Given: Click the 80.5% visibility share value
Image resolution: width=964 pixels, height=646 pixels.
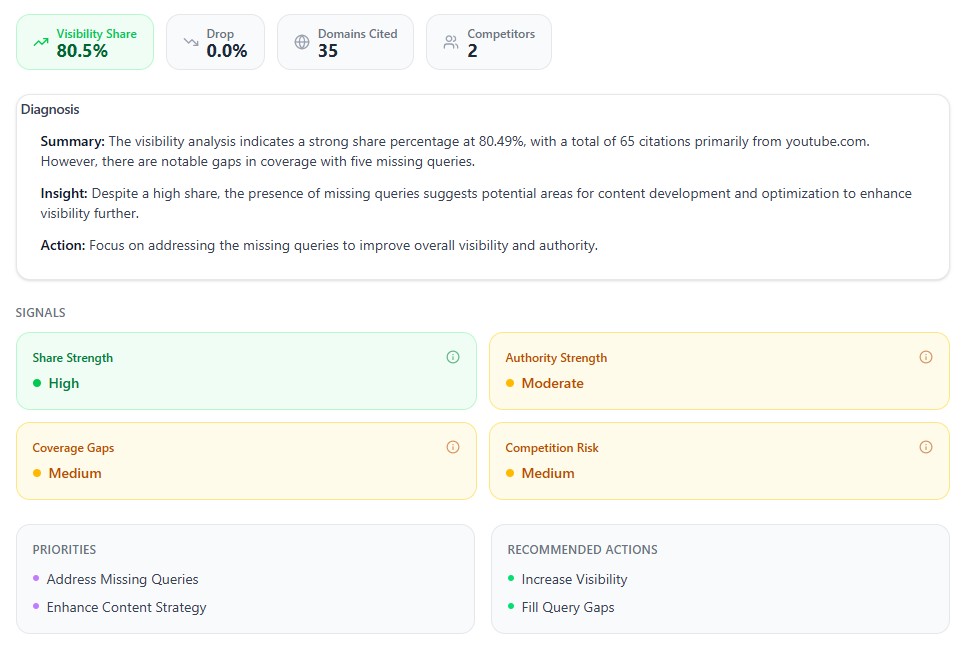Looking at the screenshot, I should click(x=82, y=51).
